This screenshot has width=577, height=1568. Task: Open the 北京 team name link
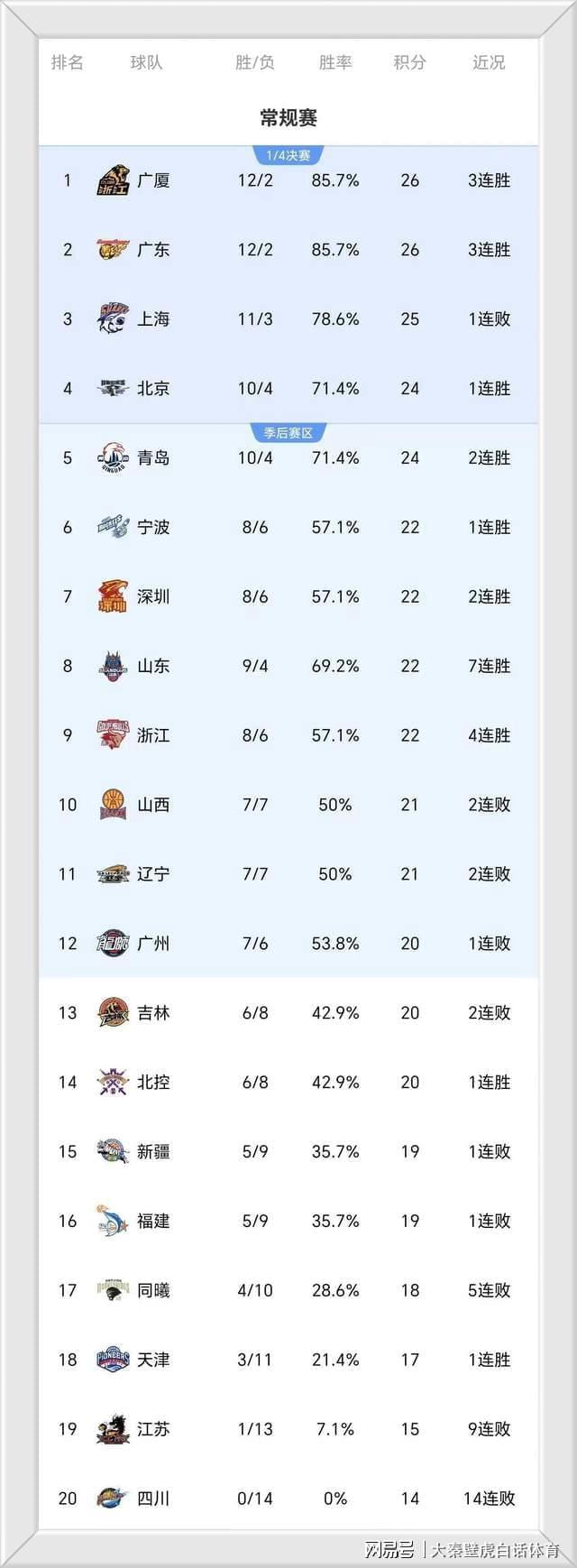(153, 389)
